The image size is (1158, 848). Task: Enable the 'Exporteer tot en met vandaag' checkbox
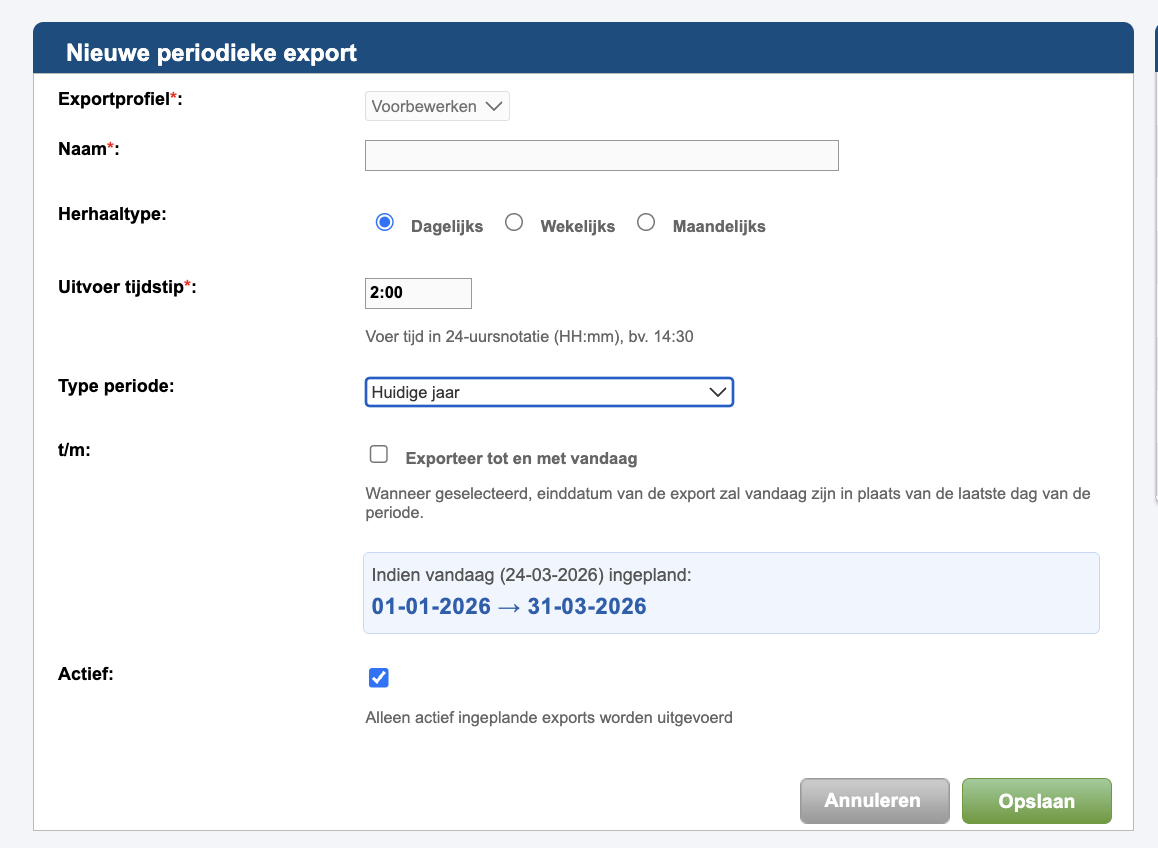click(379, 455)
